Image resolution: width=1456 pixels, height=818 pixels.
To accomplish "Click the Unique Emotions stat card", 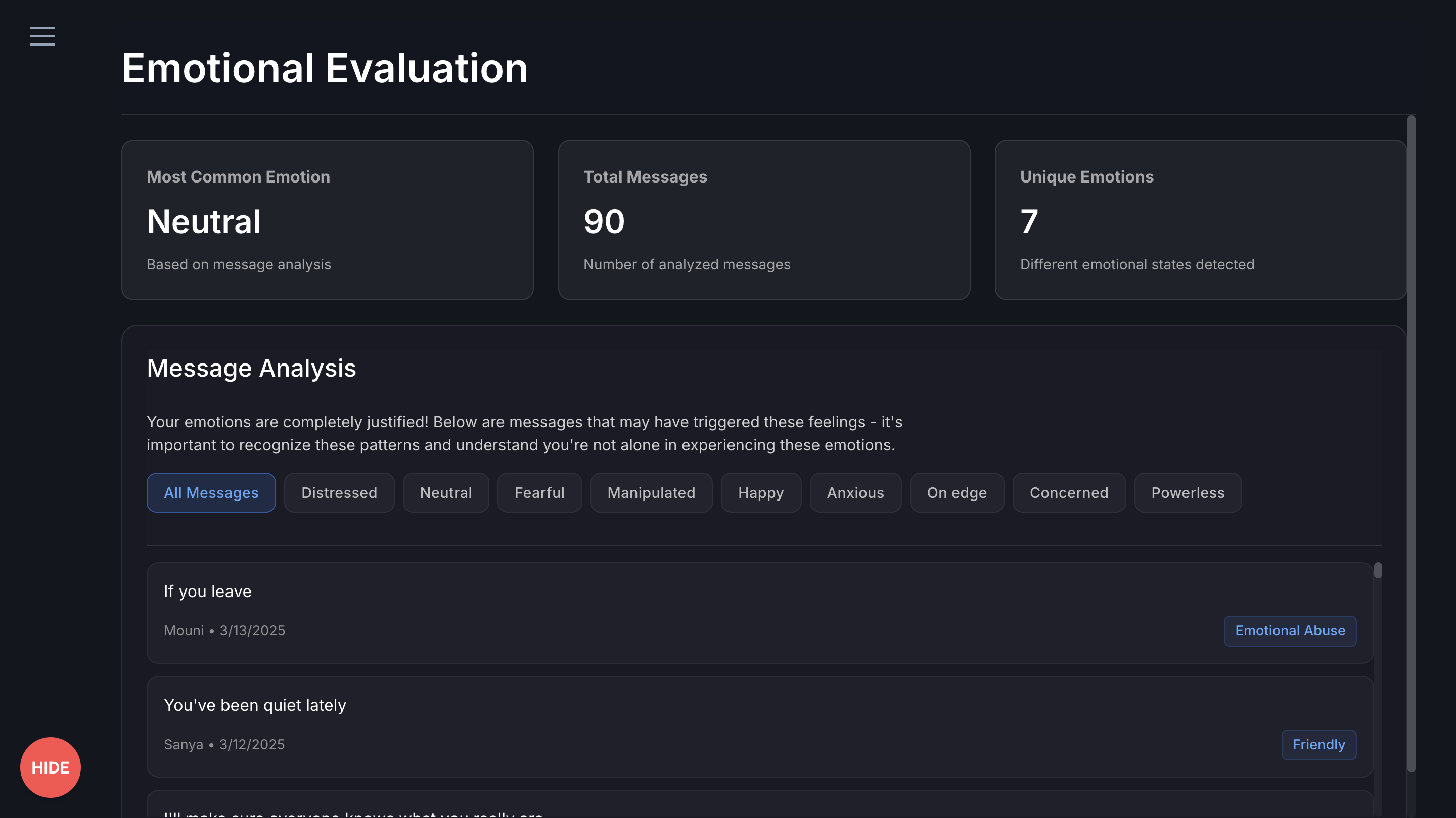I will click(1200, 219).
